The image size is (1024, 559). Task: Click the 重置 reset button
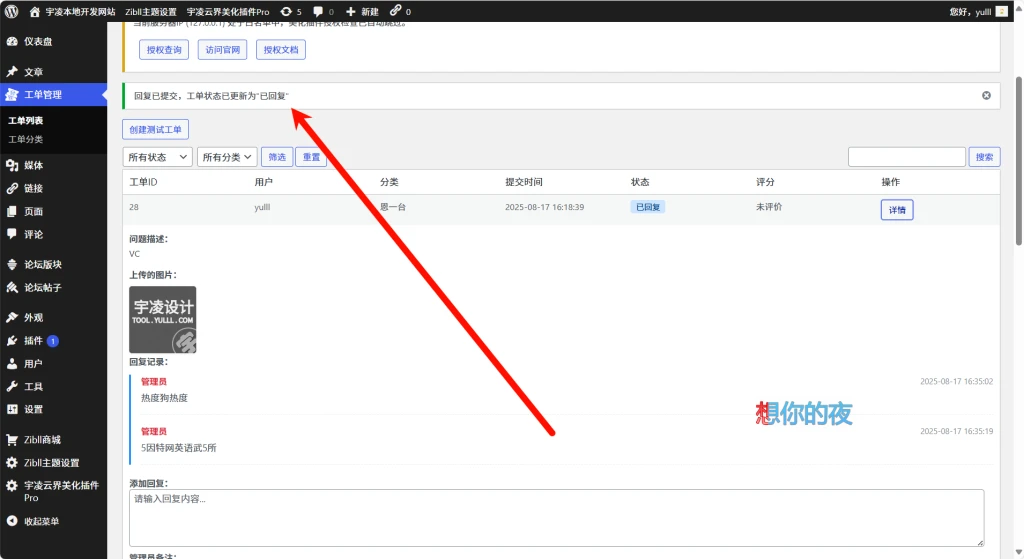pyautogui.click(x=312, y=157)
